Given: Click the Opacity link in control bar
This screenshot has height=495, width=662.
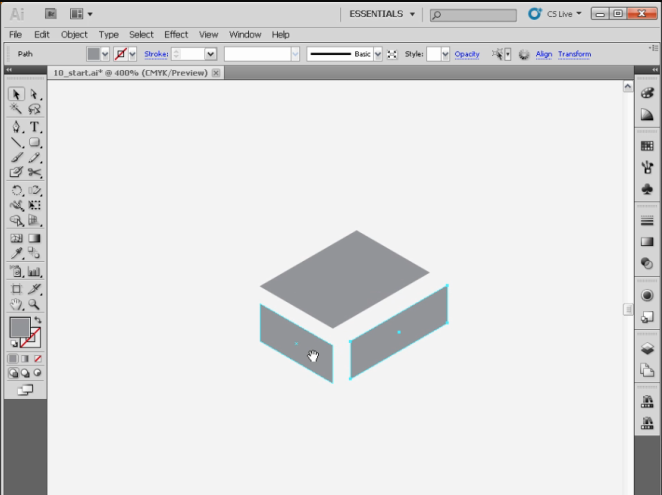Looking at the screenshot, I should [467, 54].
